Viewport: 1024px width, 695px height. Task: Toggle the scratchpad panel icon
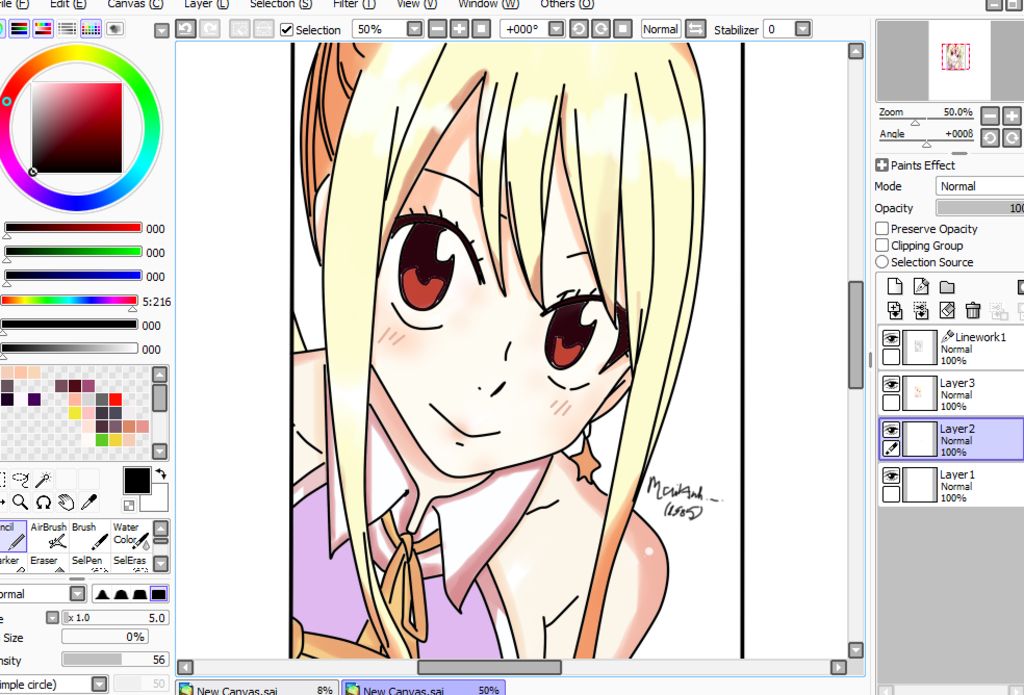point(115,29)
